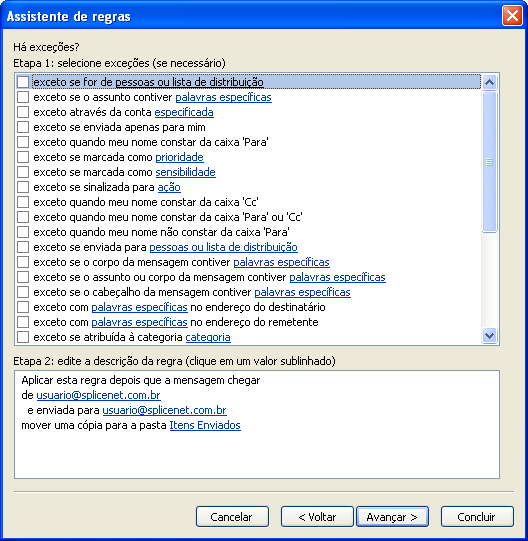Check 'exceto se enviada apenas para mim'
Screen dimensions: 528x541
click(23, 127)
